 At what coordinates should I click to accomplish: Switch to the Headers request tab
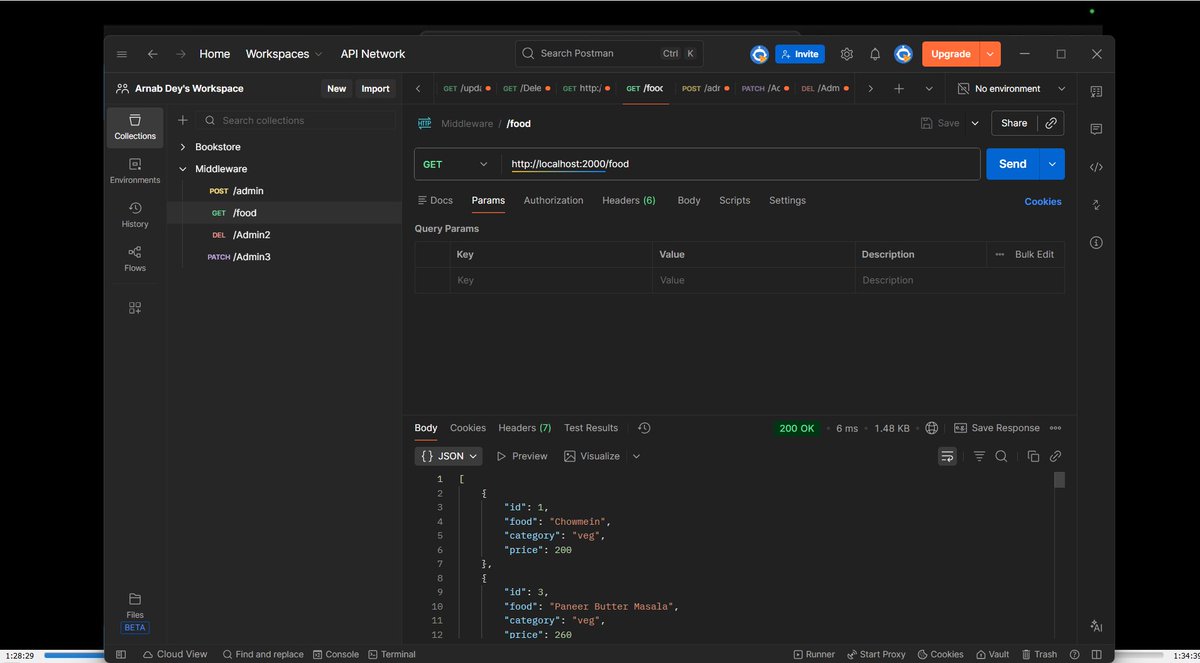tap(628, 200)
